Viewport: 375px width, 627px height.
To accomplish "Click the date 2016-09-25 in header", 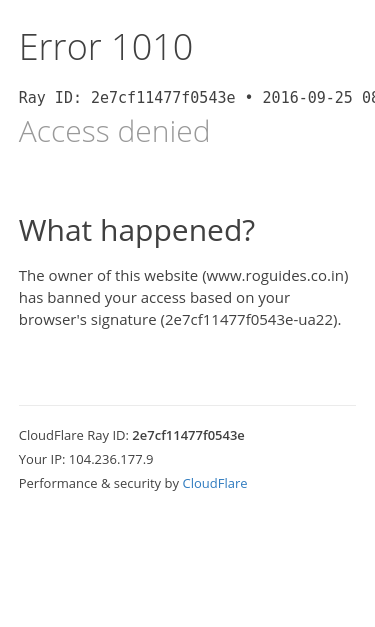I will [307, 98].
